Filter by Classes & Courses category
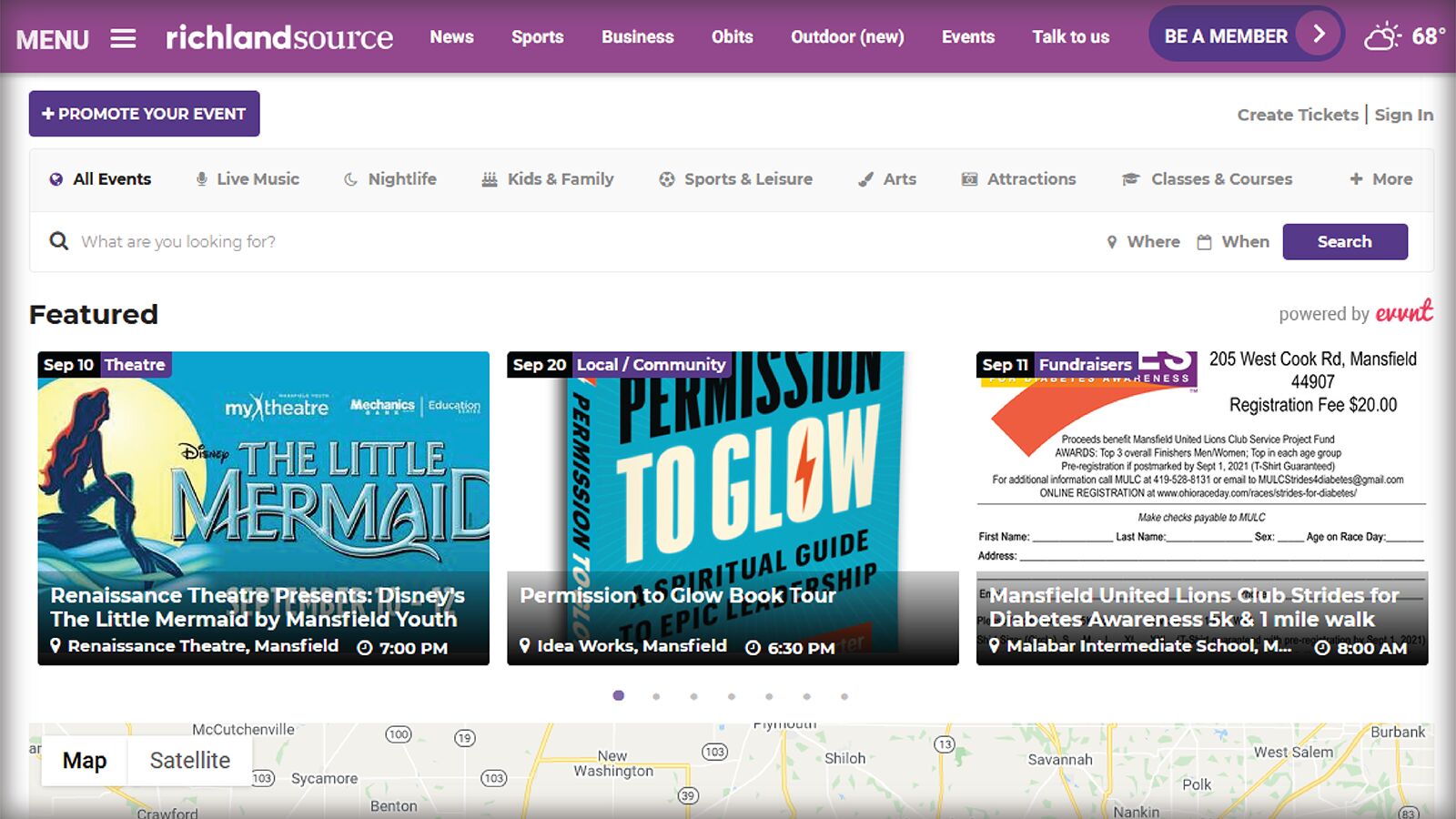1456x819 pixels. pyautogui.click(x=1208, y=179)
